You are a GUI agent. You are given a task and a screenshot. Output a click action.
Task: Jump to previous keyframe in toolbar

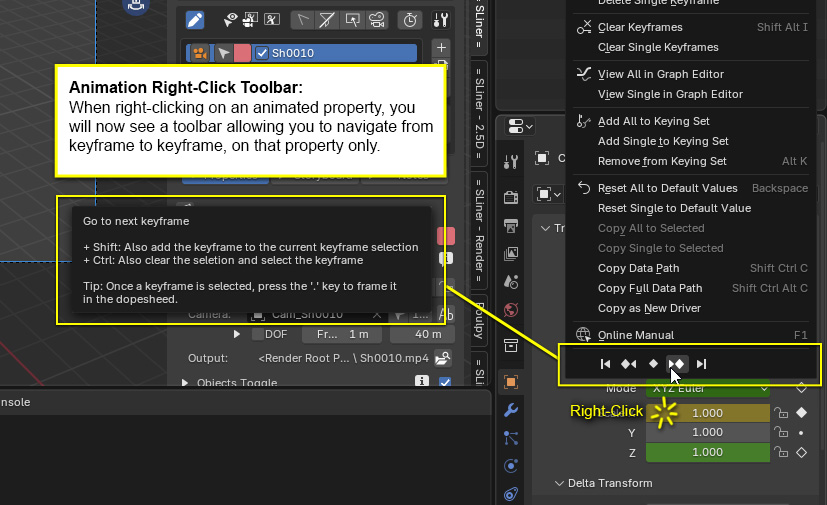[x=629, y=364]
